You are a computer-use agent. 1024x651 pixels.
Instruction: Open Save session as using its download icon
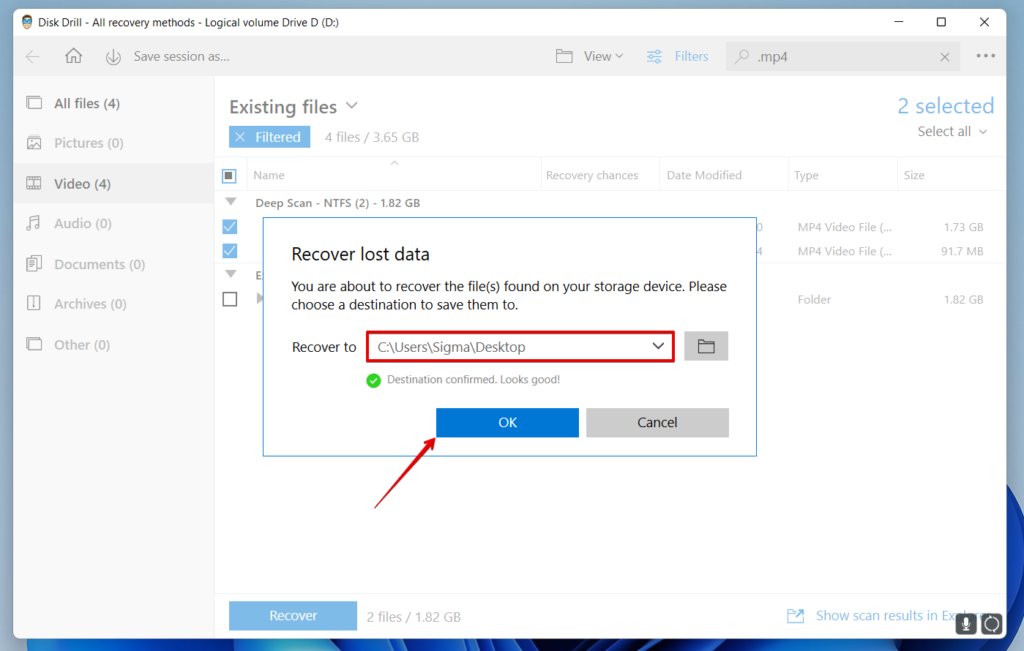pos(112,56)
